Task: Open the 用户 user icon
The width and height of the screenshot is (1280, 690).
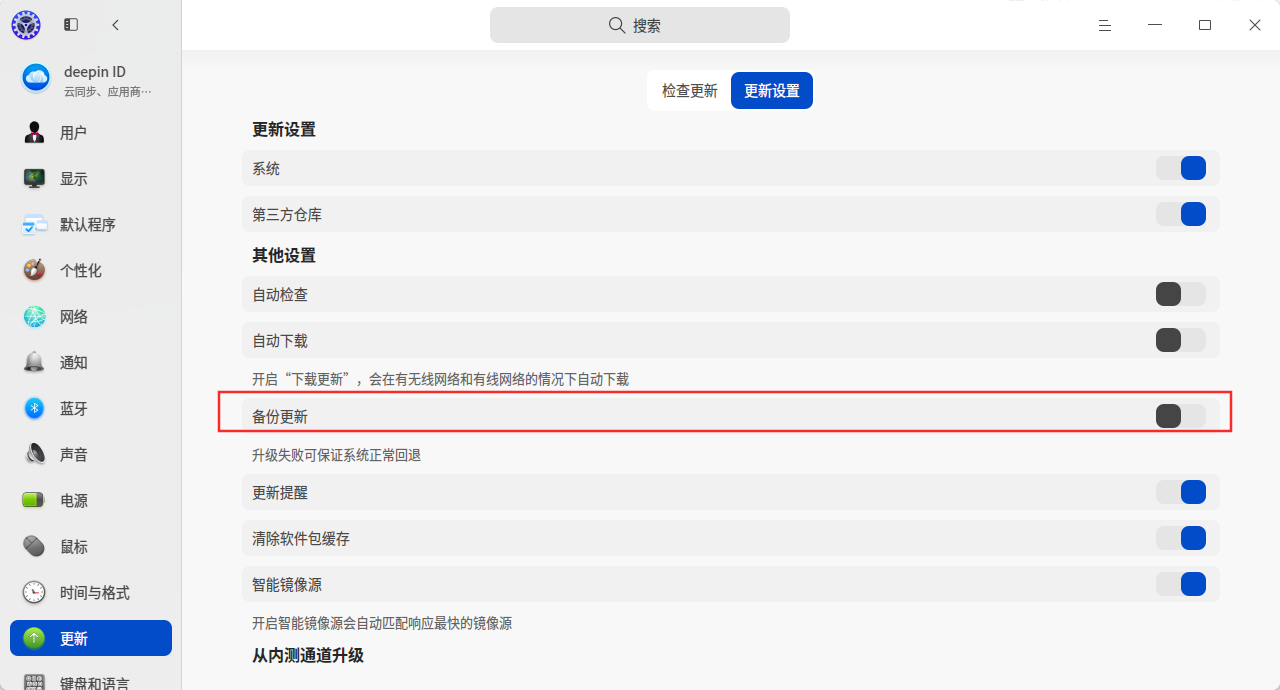Action: click(35, 133)
